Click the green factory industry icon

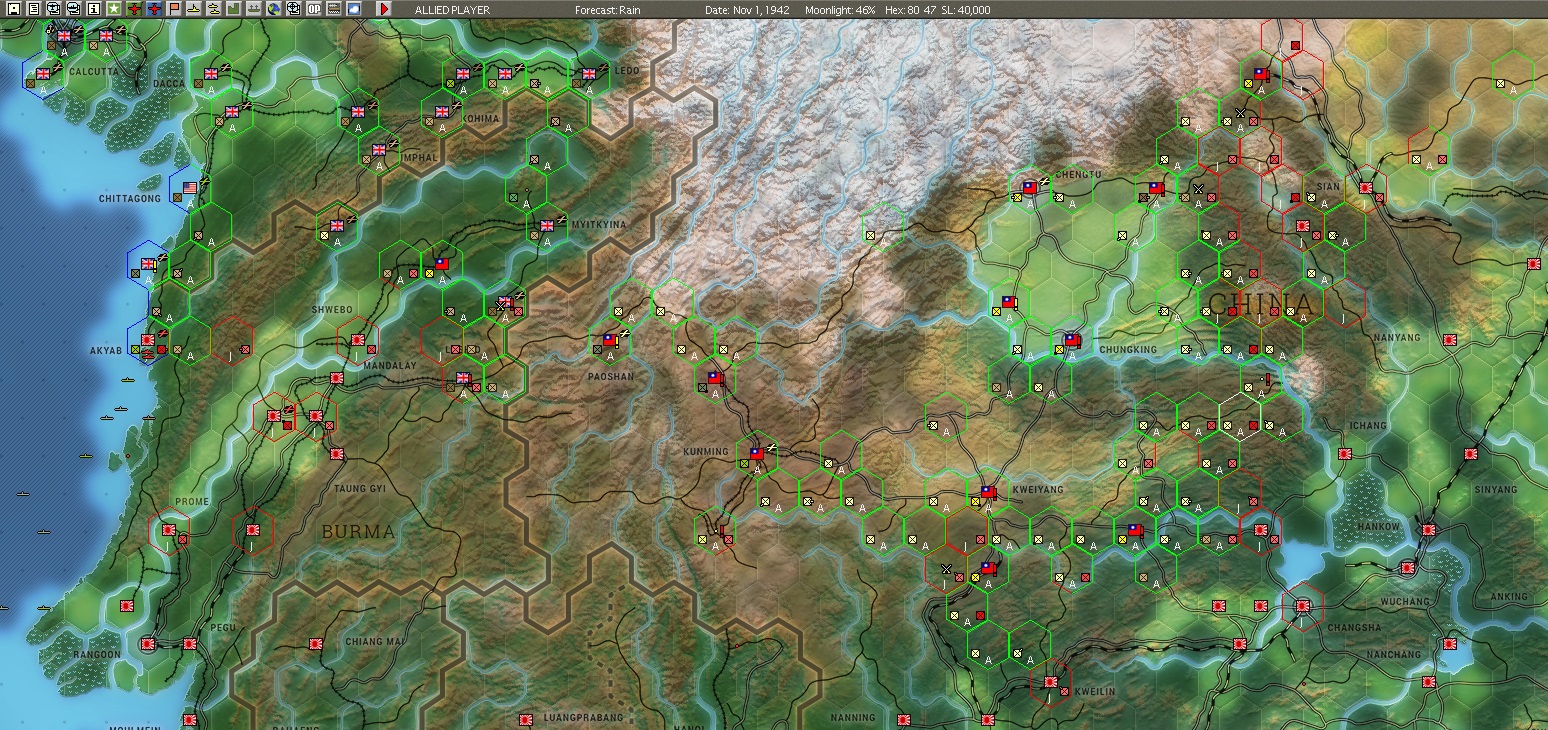tap(234, 9)
